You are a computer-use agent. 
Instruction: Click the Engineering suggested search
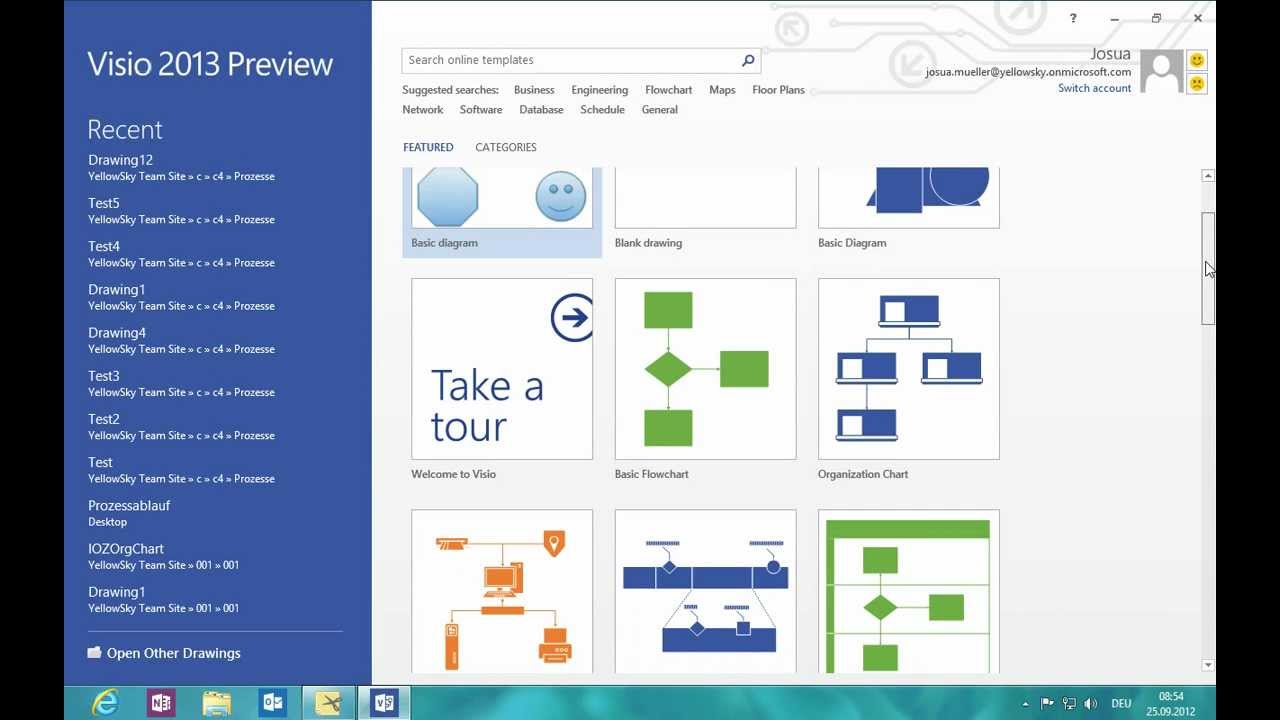click(600, 90)
